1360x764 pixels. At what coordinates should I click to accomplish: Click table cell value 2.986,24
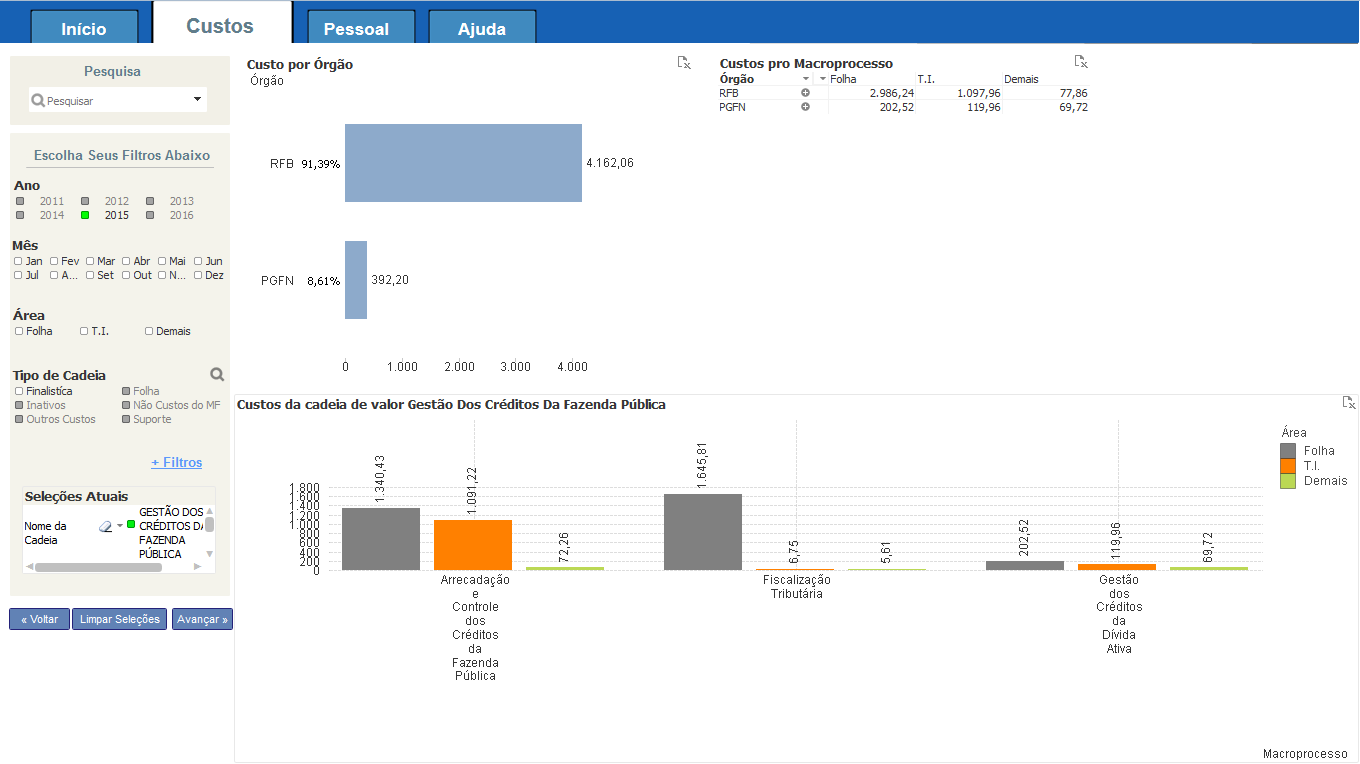pos(892,93)
